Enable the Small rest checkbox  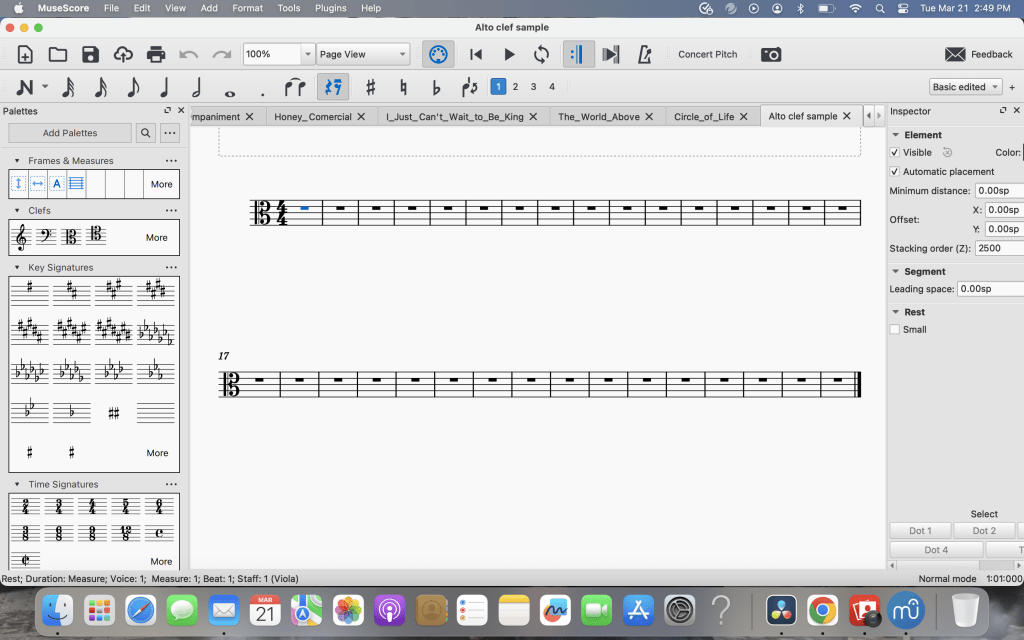pos(895,329)
